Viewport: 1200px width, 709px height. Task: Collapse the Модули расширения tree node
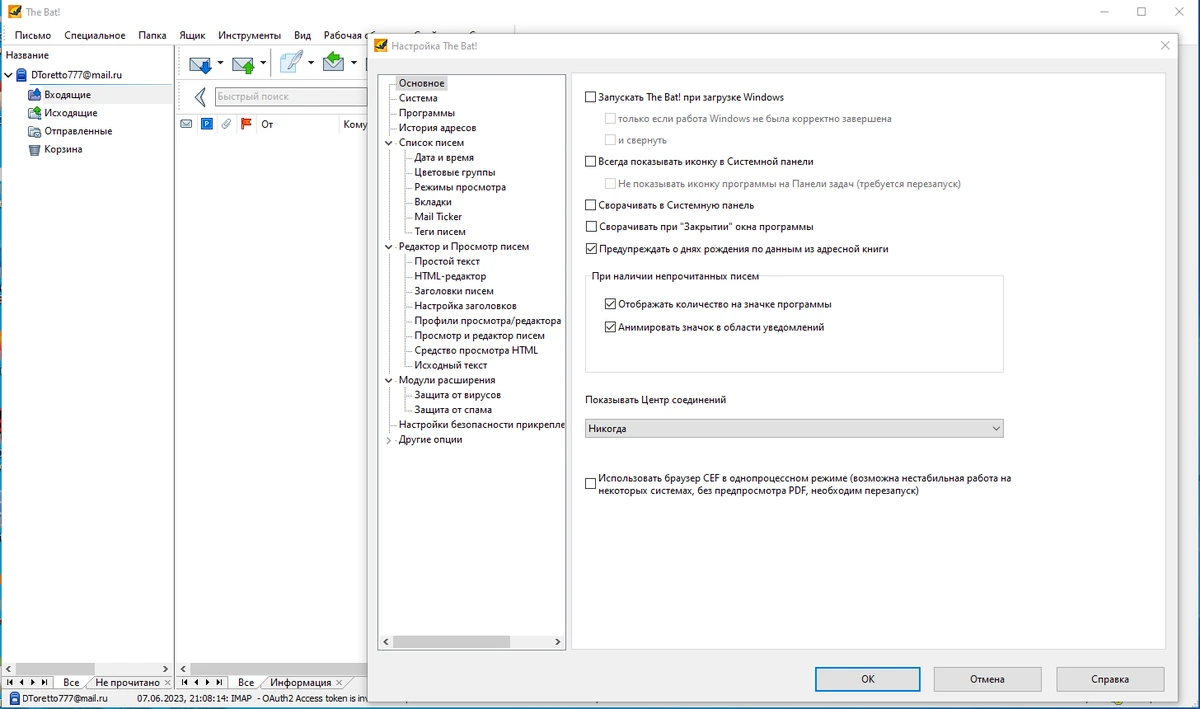[389, 380]
